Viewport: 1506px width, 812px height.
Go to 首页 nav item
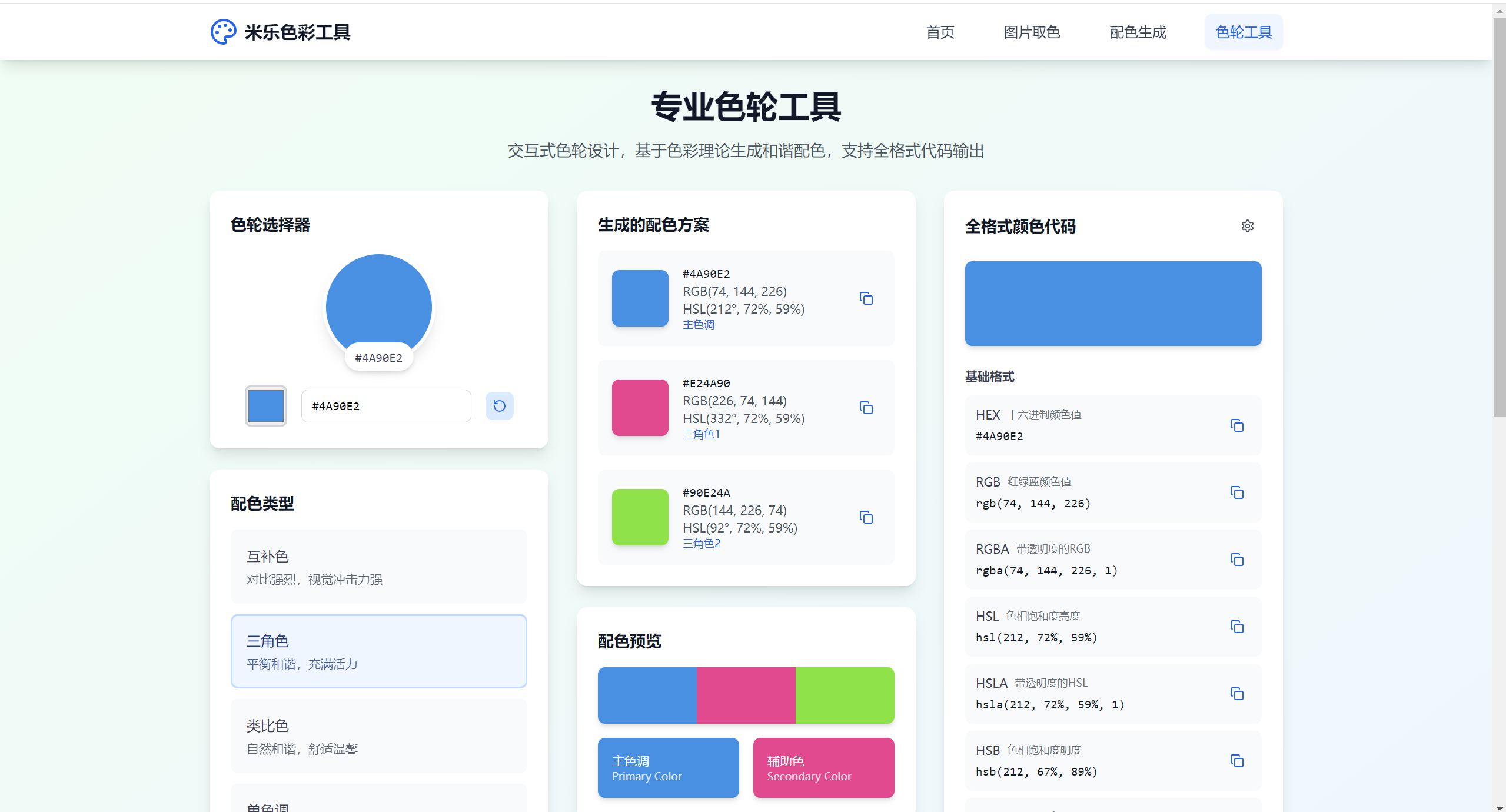click(x=940, y=32)
